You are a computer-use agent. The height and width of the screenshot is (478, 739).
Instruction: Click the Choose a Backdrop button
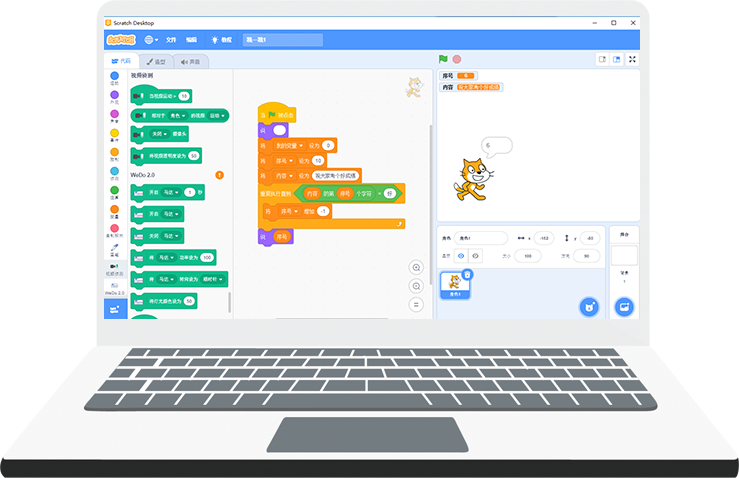624,307
